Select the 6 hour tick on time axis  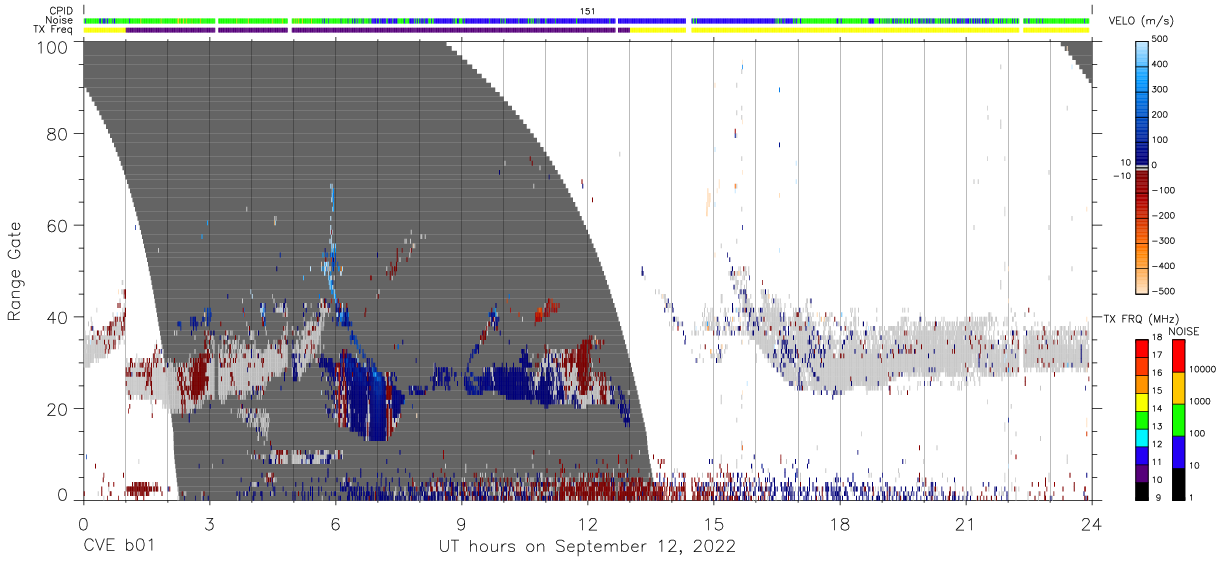[x=335, y=523]
